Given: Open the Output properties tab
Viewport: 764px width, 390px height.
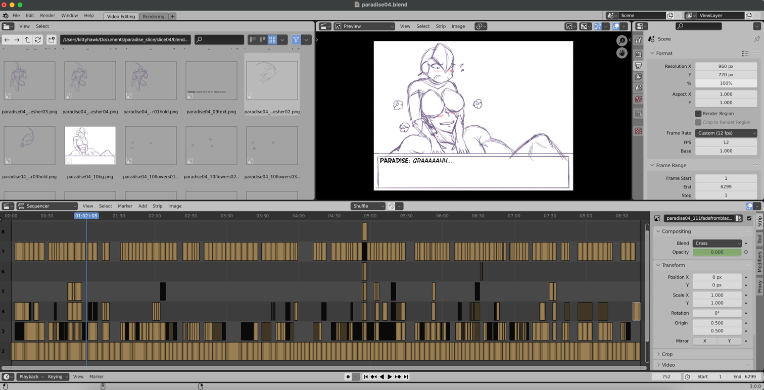Looking at the screenshot, I should [x=639, y=65].
